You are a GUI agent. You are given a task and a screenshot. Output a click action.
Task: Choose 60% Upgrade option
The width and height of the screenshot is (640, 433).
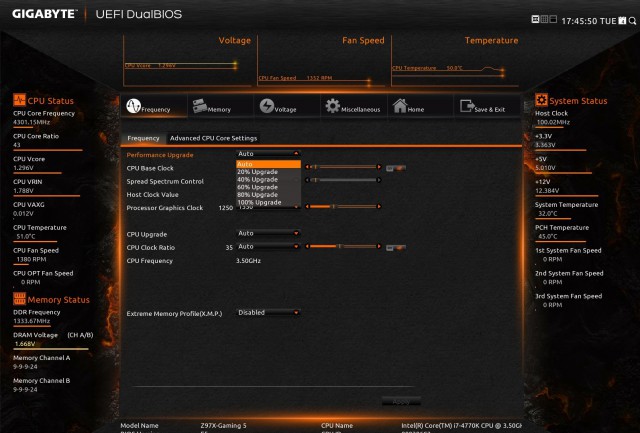pyautogui.click(x=268, y=187)
